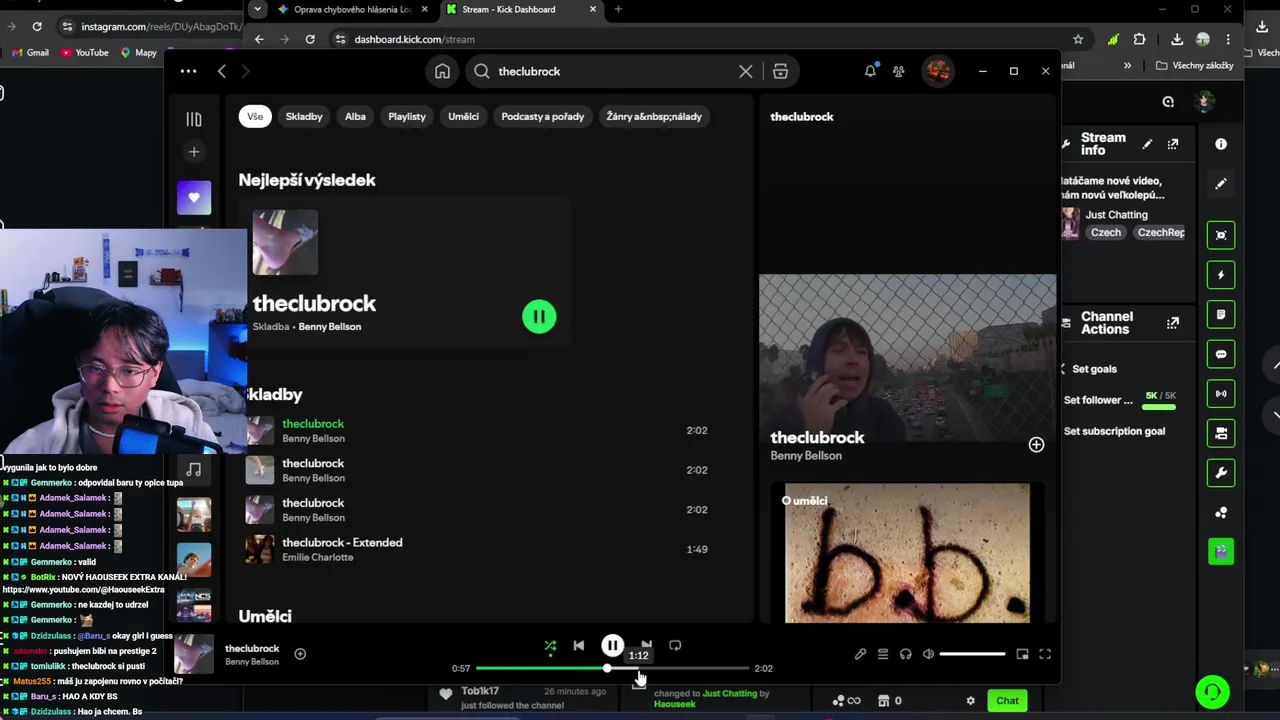Mute Spotify with the speaker icon
This screenshot has width=1280, height=720.
point(928,654)
